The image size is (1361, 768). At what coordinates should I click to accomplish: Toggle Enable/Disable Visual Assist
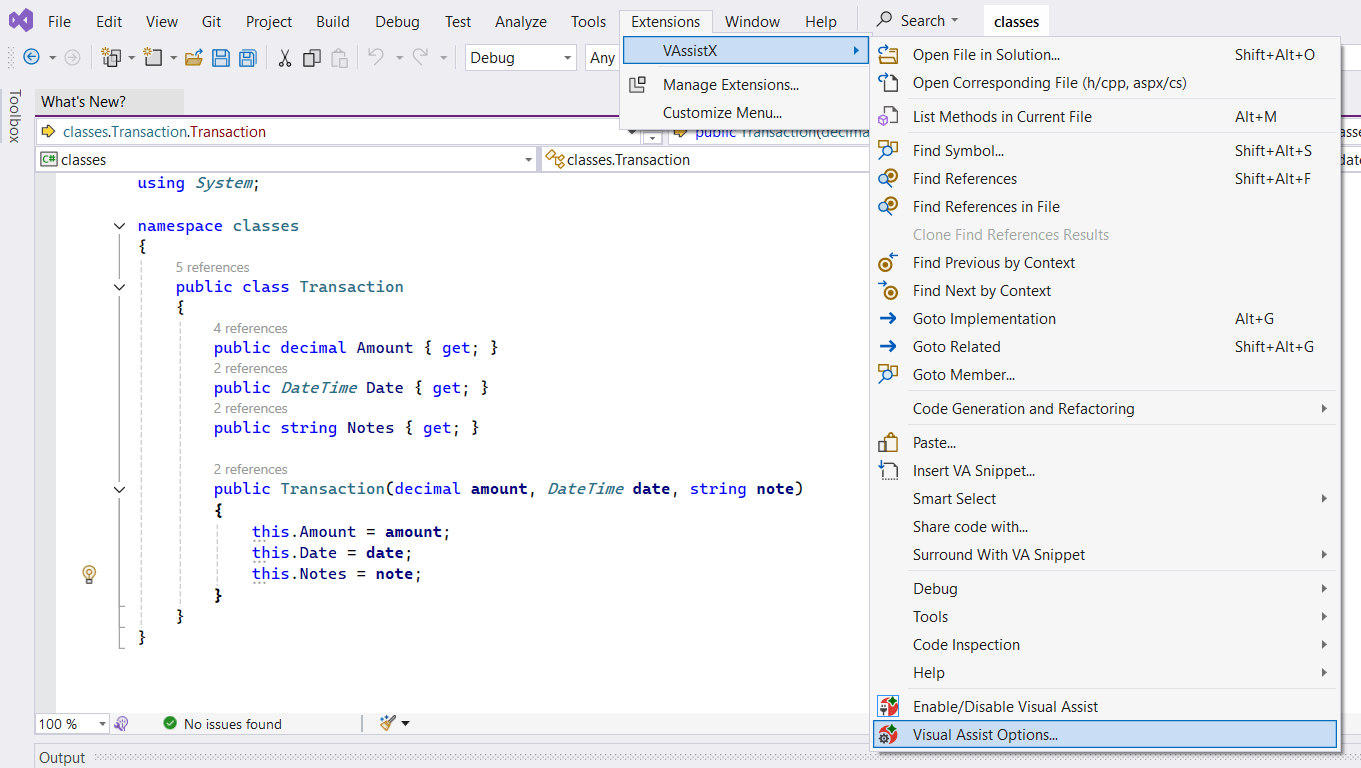[x=1005, y=707]
